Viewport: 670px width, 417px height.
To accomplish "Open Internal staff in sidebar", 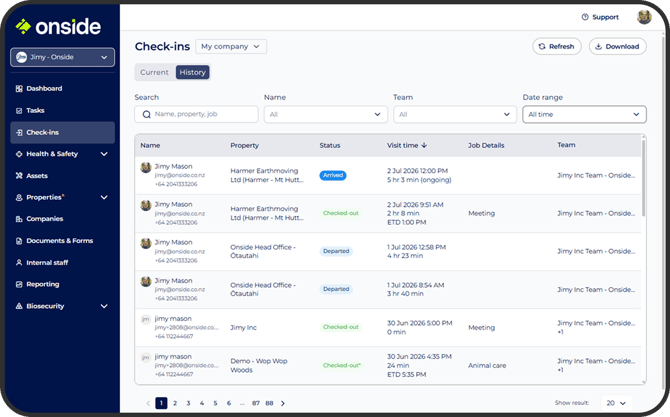I will tap(62, 262).
